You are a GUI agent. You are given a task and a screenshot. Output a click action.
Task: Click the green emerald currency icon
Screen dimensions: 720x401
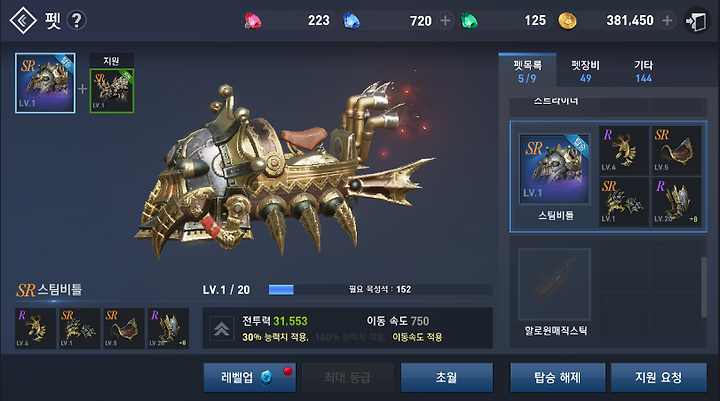tap(469, 21)
